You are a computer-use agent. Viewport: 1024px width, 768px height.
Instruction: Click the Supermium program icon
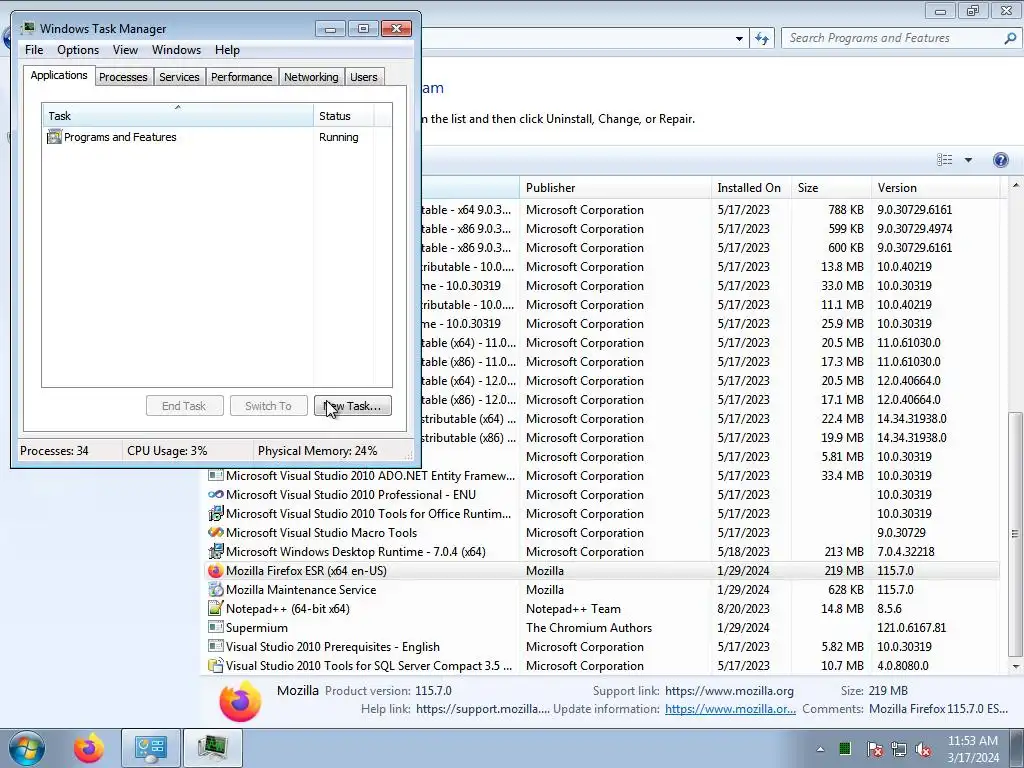[x=216, y=628]
